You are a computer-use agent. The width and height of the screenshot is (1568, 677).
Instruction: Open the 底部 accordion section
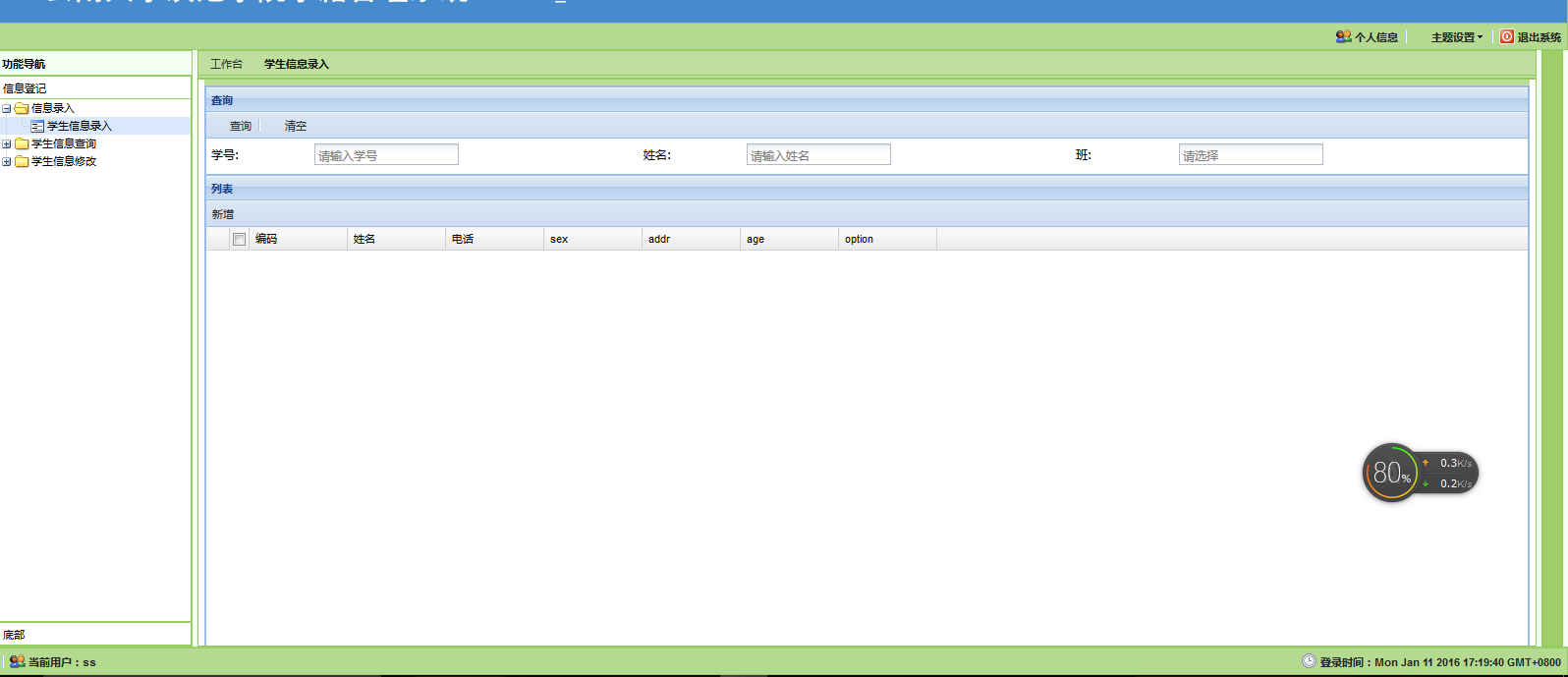point(95,635)
